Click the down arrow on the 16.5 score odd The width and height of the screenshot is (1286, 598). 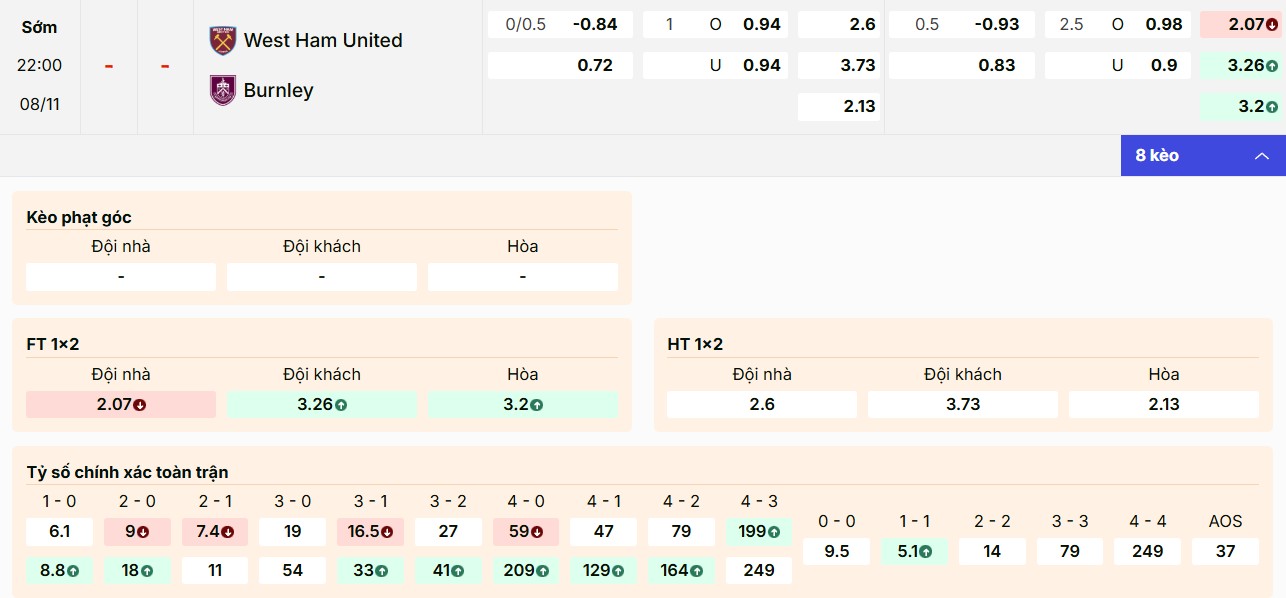[x=388, y=532]
